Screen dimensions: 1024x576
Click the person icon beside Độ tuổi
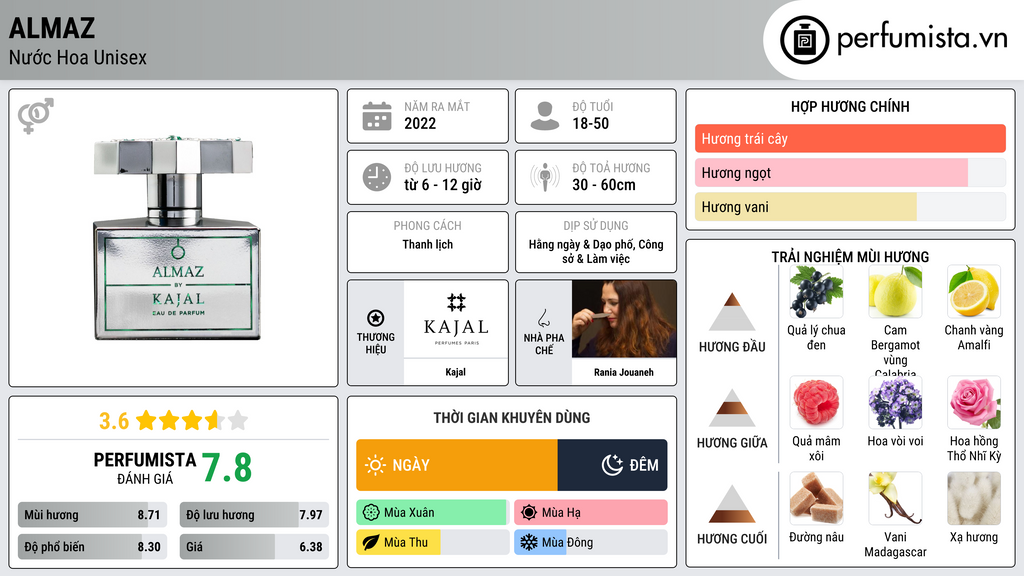tap(545, 116)
